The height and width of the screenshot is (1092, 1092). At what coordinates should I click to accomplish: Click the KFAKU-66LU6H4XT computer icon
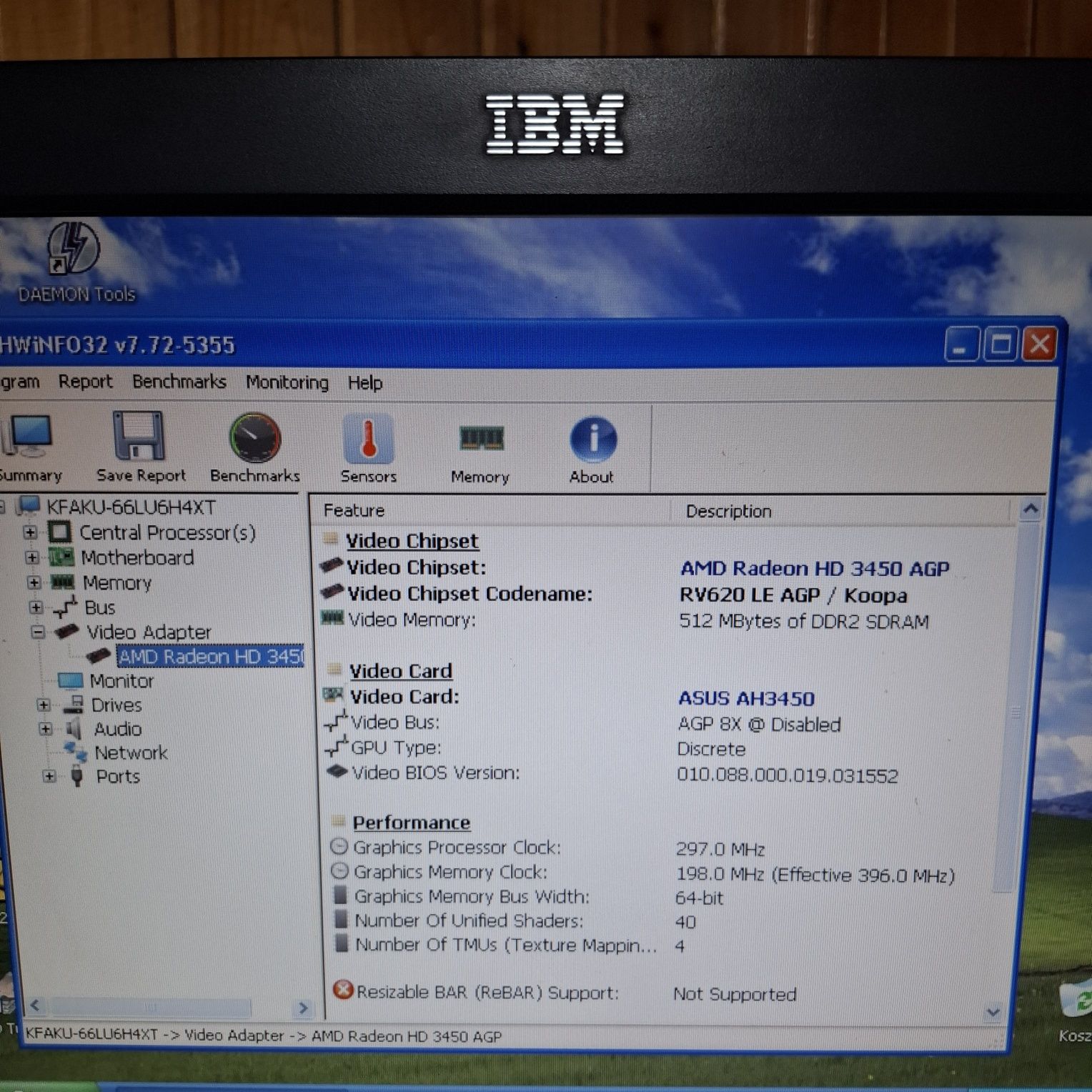point(28,506)
